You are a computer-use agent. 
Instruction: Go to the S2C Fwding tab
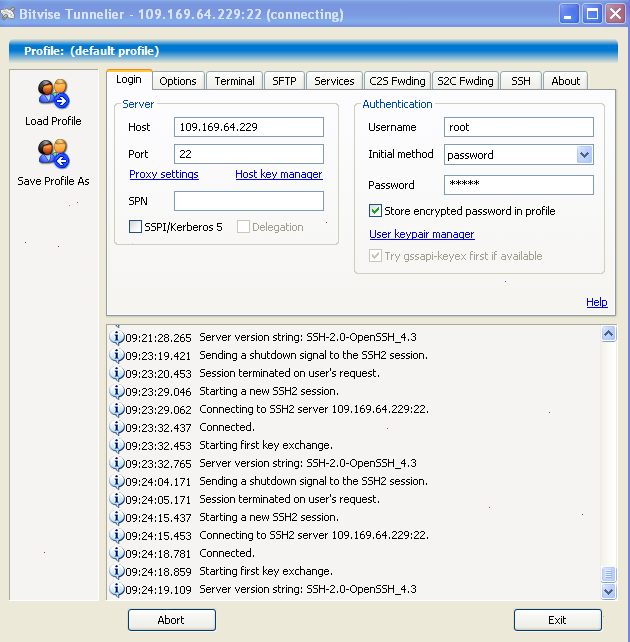465,81
